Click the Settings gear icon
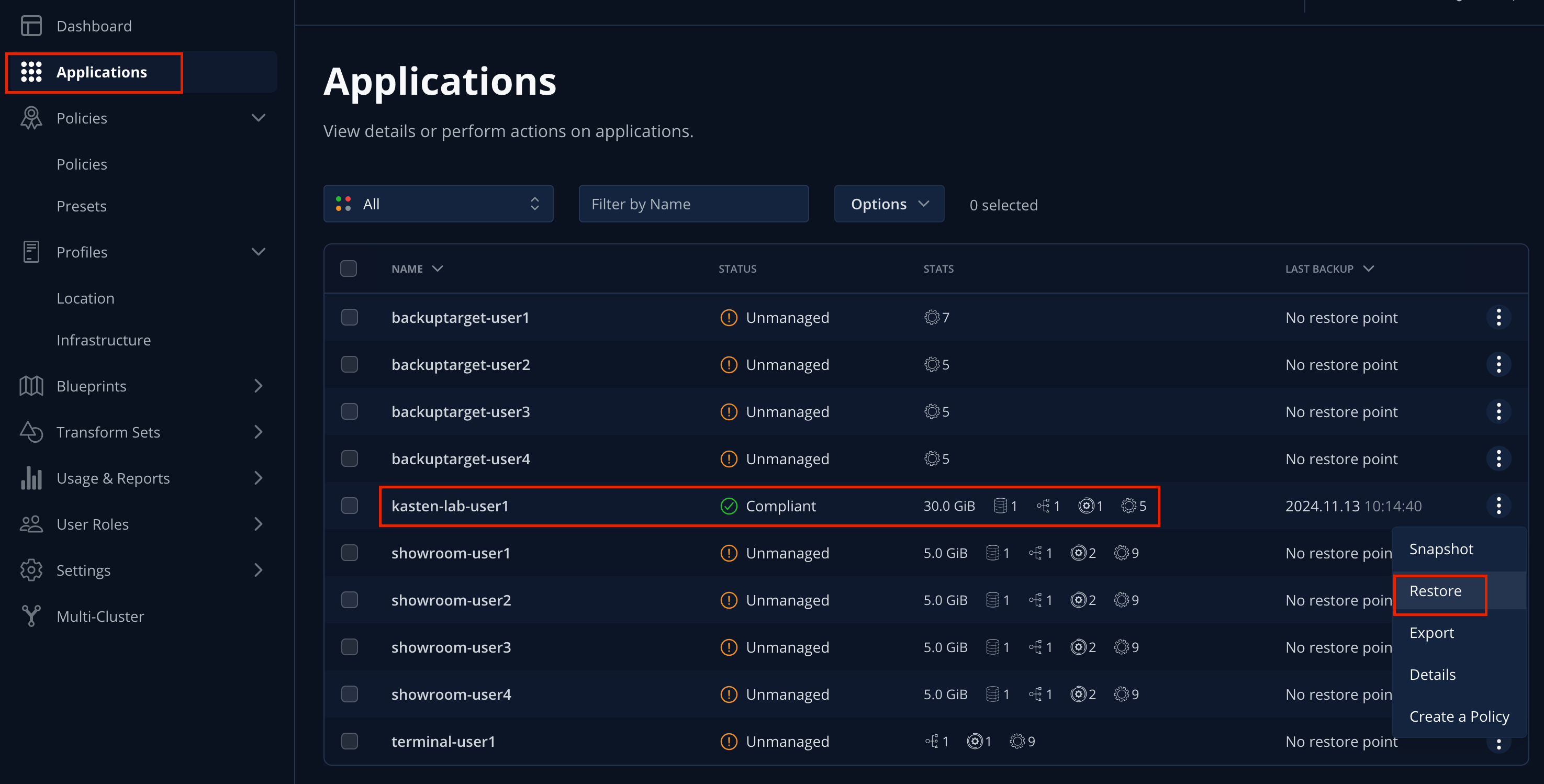This screenshot has width=1544, height=784. (31, 570)
